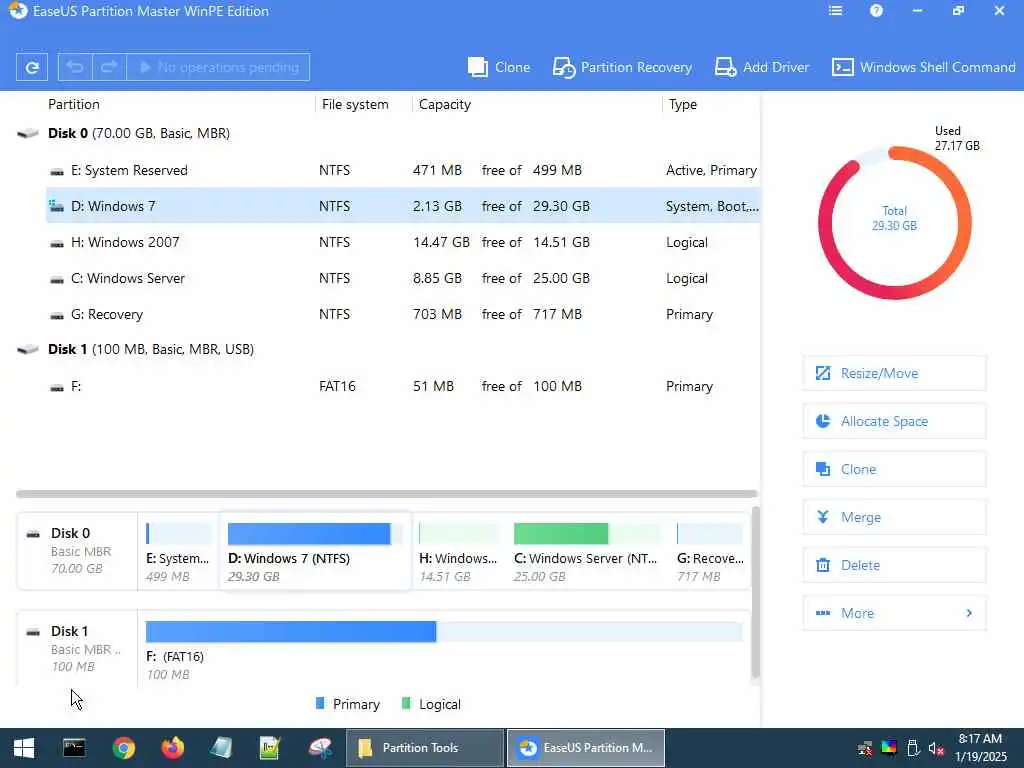Click the Capacity column header

[x=445, y=104]
